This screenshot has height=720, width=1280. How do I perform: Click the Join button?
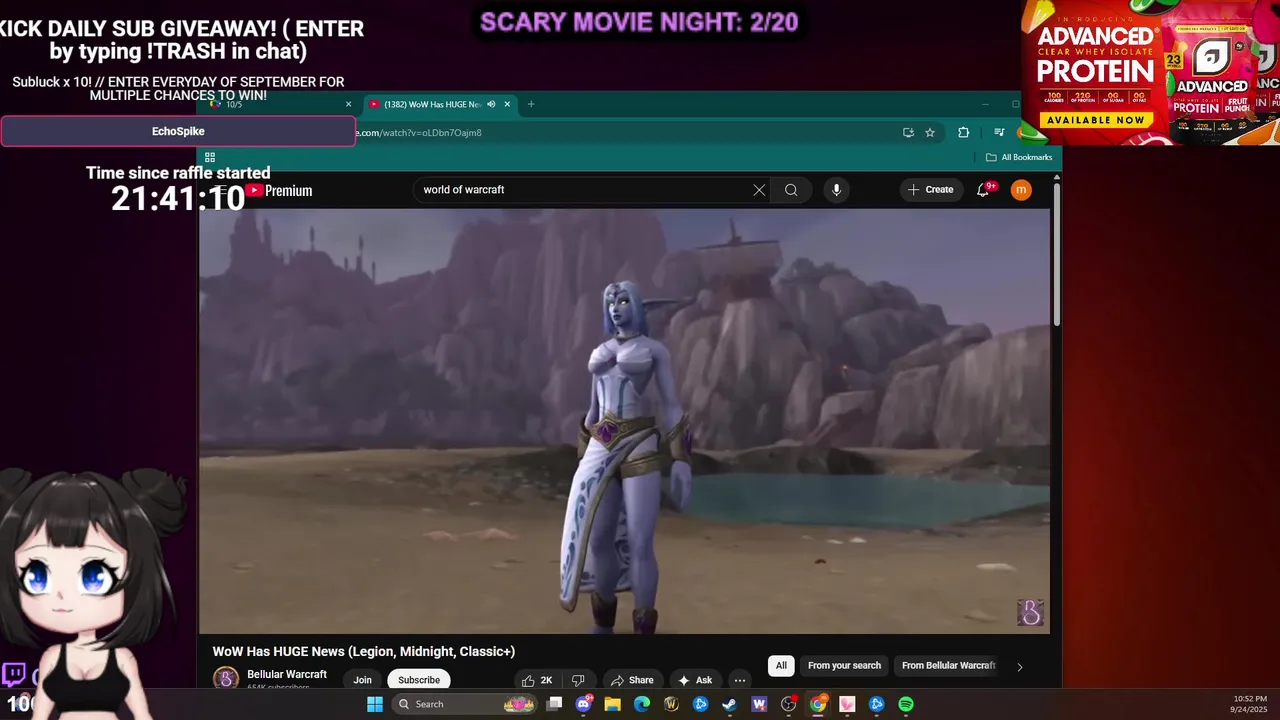(362, 680)
